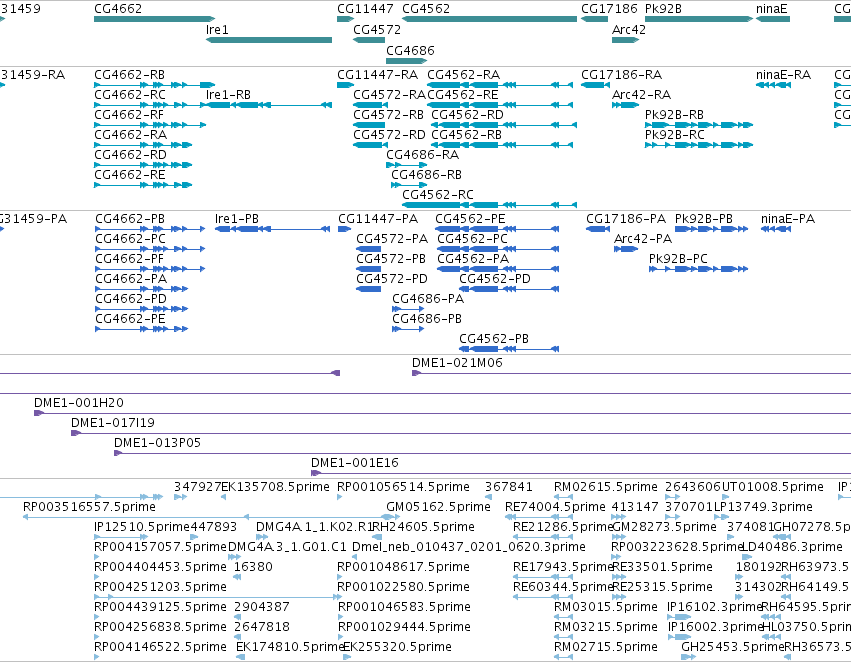Select transcript Arc42-RA
Screen dimensions: 851x662
642,95
